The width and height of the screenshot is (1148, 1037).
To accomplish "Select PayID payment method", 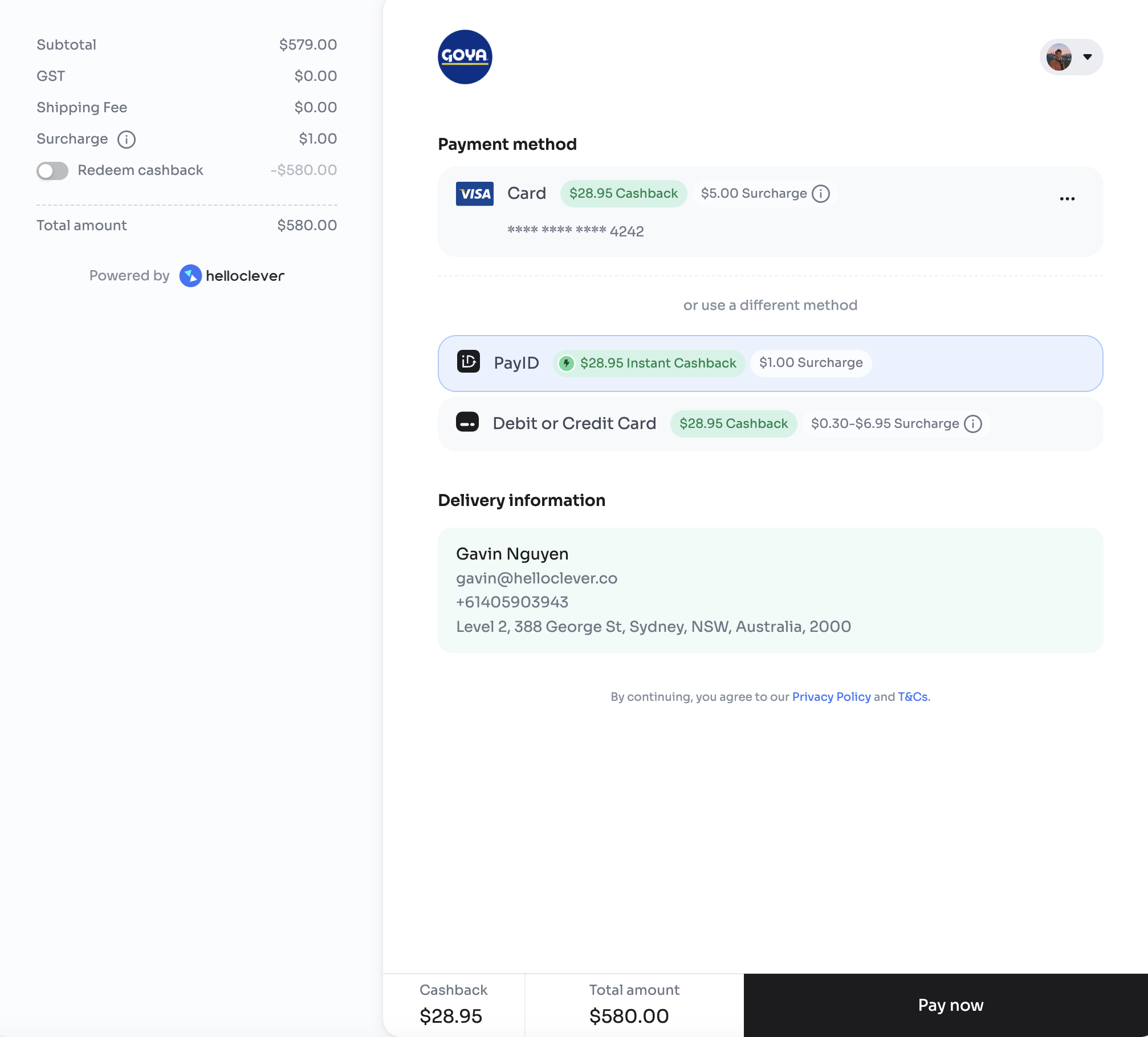I will 770,364.
